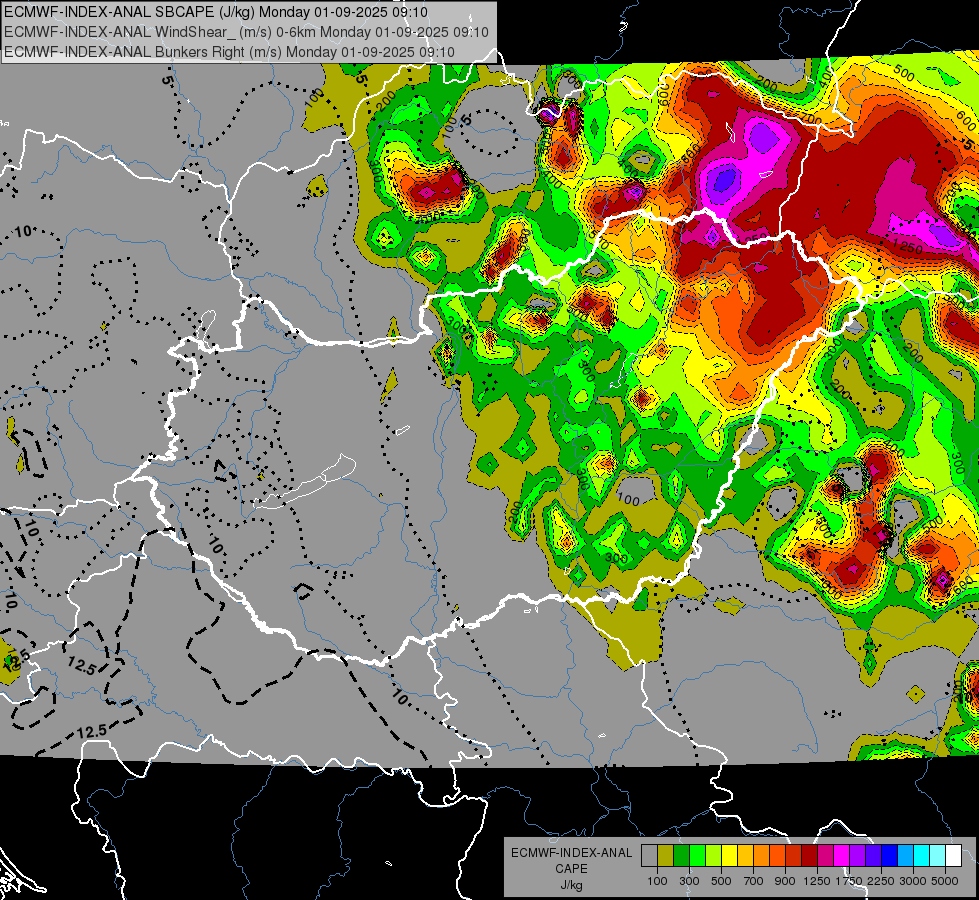The width and height of the screenshot is (979, 900).
Task: Select the purple swatch after 1750
Action: pyautogui.click(x=857, y=855)
